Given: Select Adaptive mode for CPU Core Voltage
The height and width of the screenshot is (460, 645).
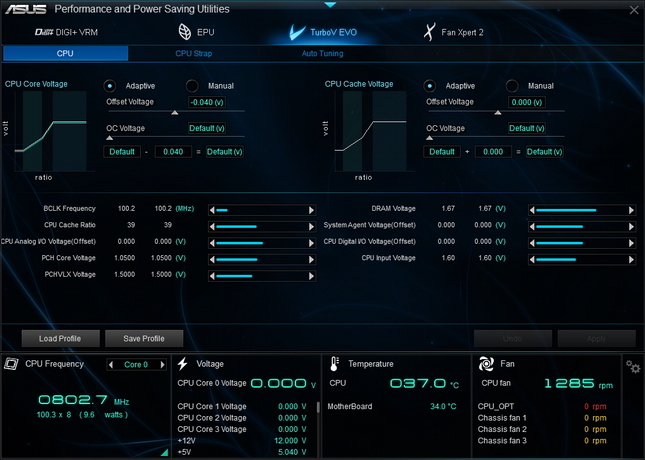Looking at the screenshot, I should [x=109, y=86].
